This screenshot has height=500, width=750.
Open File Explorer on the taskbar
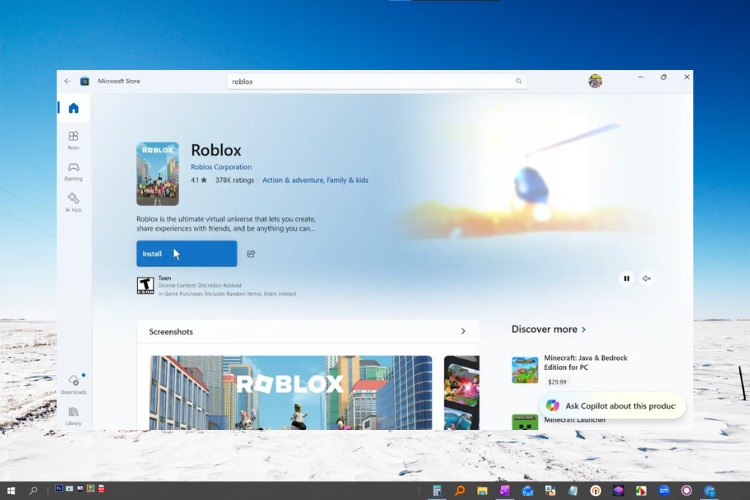(x=482, y=490)
